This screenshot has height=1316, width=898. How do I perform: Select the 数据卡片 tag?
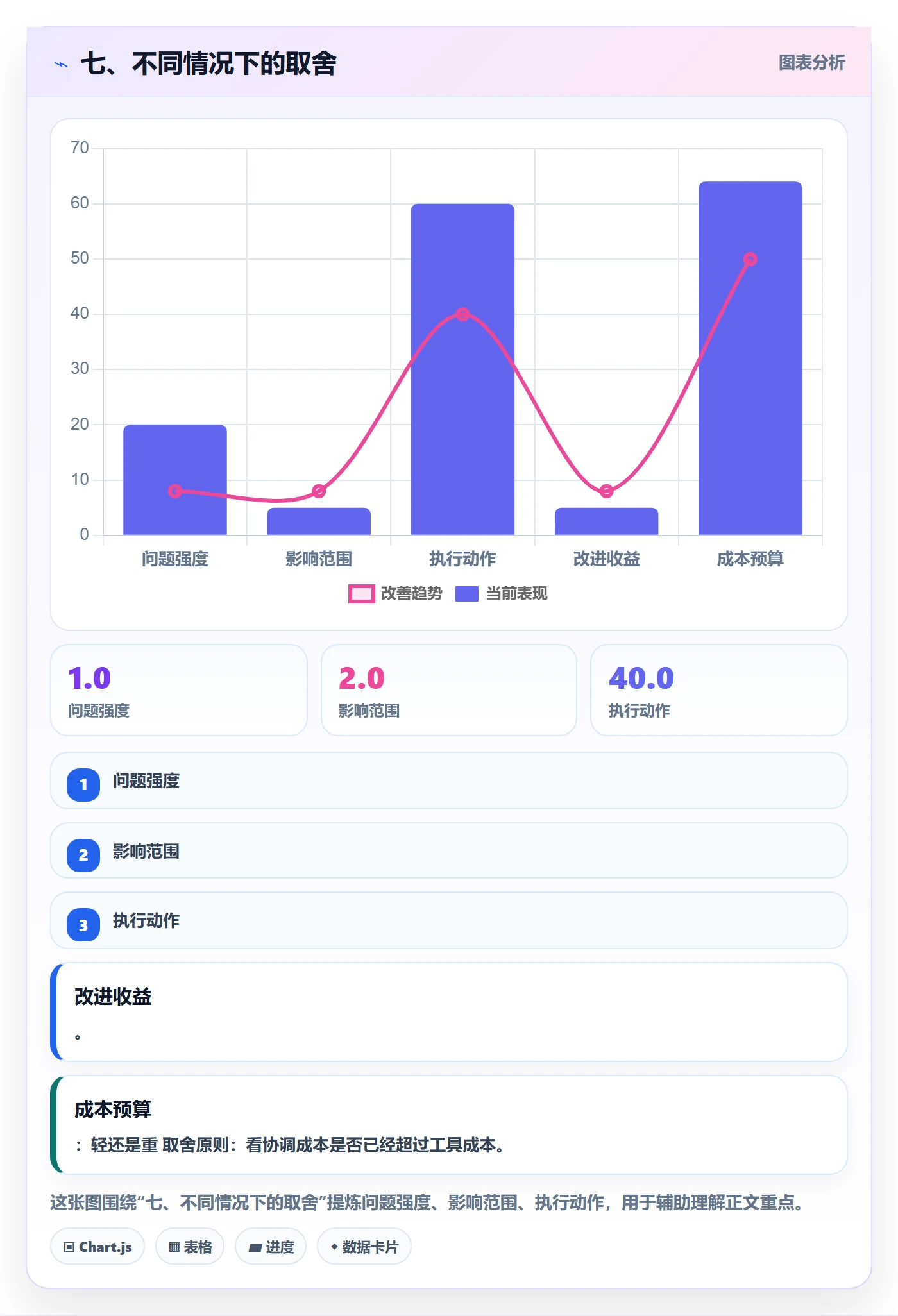pos(364,1247)
